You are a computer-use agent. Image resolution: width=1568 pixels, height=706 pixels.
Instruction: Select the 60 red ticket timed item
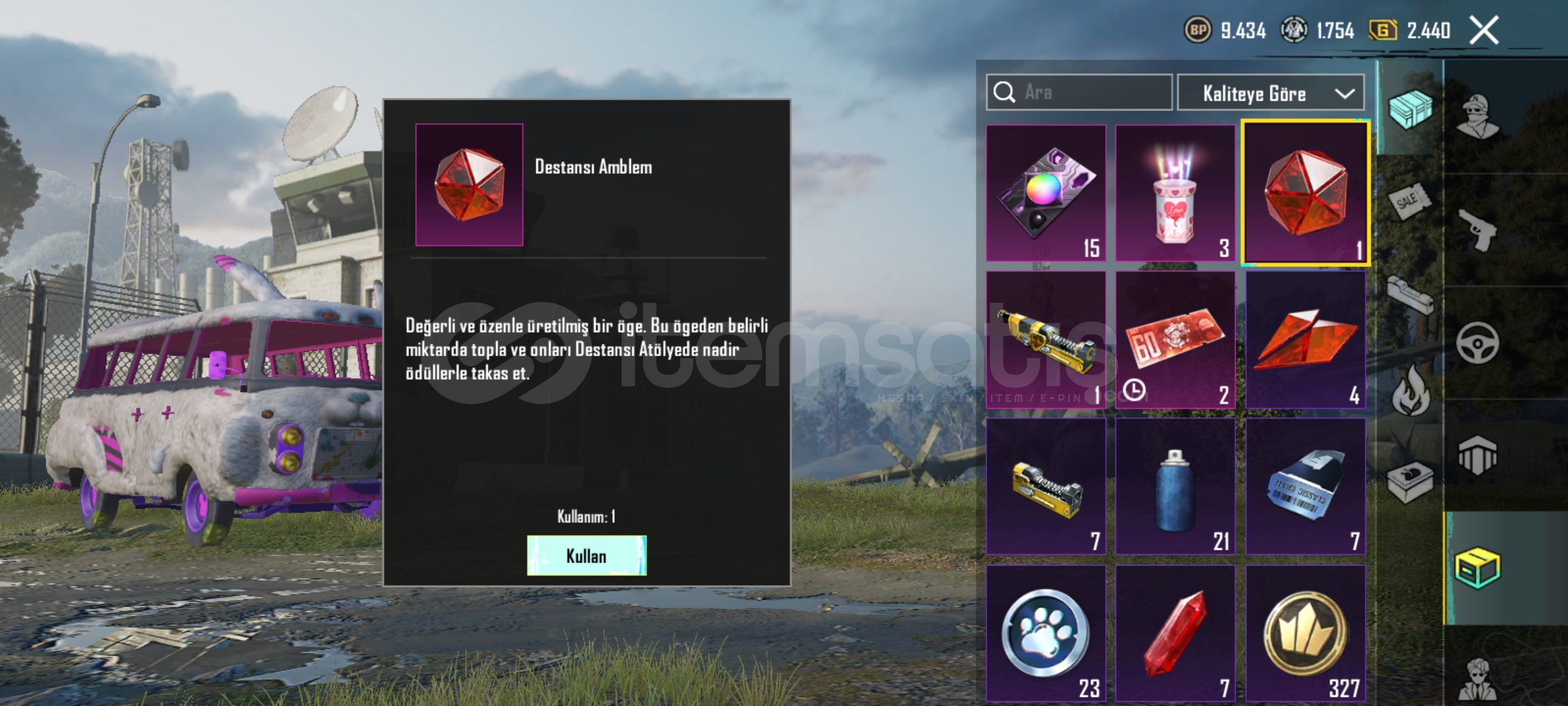coord(1175,340)
